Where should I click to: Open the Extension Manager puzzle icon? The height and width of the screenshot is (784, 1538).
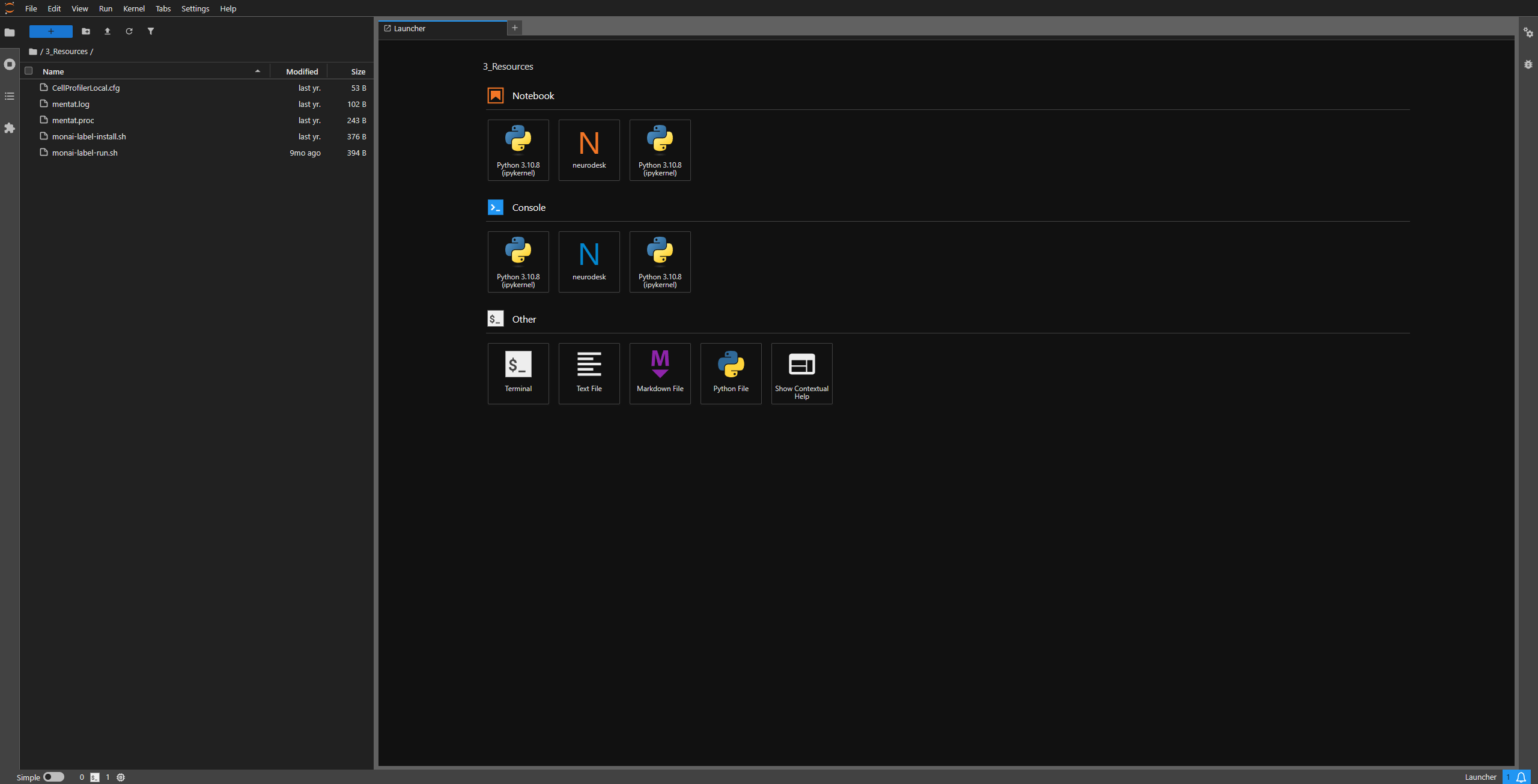10,128
